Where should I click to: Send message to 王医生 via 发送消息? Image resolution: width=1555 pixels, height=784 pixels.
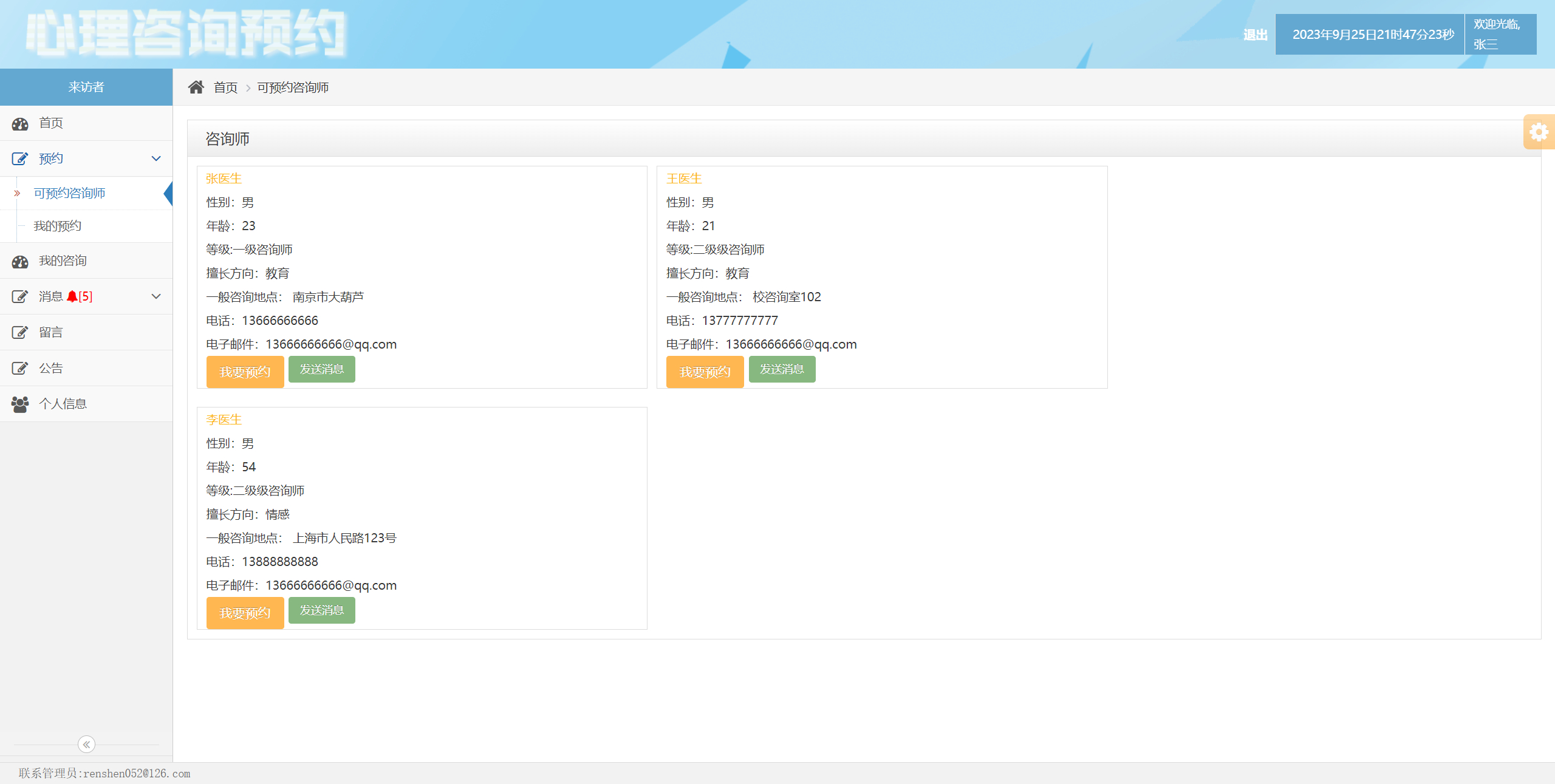(x=782, y=369)
